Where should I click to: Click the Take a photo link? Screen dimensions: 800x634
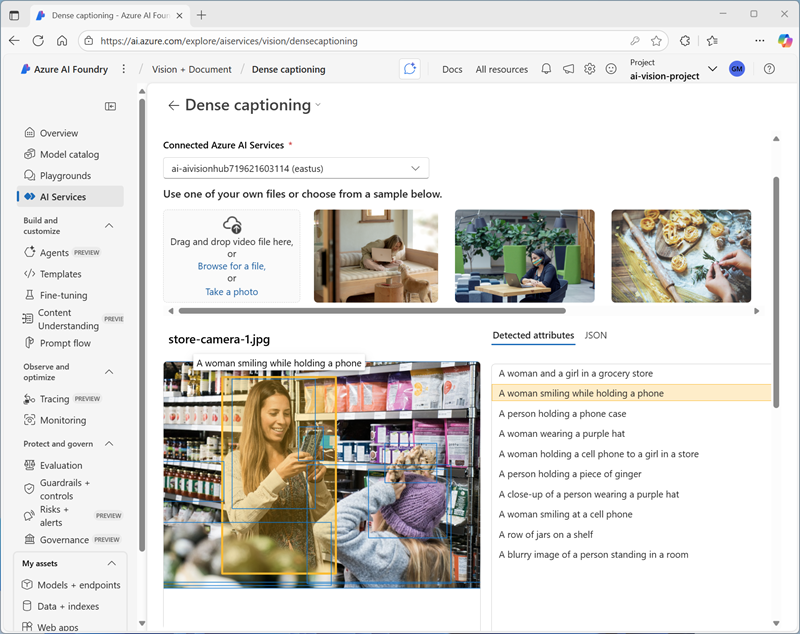pos(231,292)
